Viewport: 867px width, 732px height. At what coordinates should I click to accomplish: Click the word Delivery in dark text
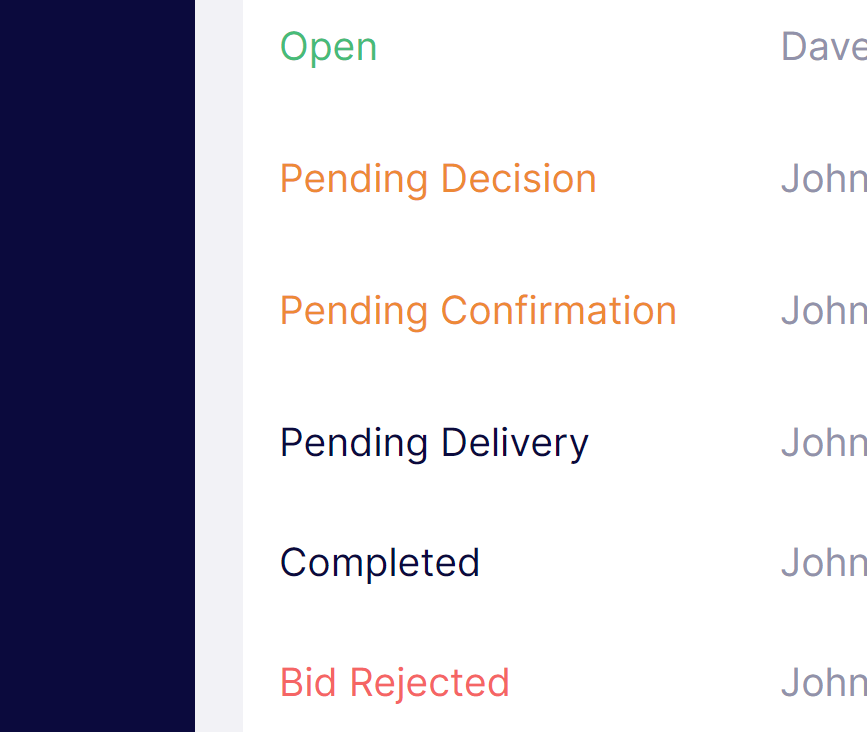(x=515, y=443)
